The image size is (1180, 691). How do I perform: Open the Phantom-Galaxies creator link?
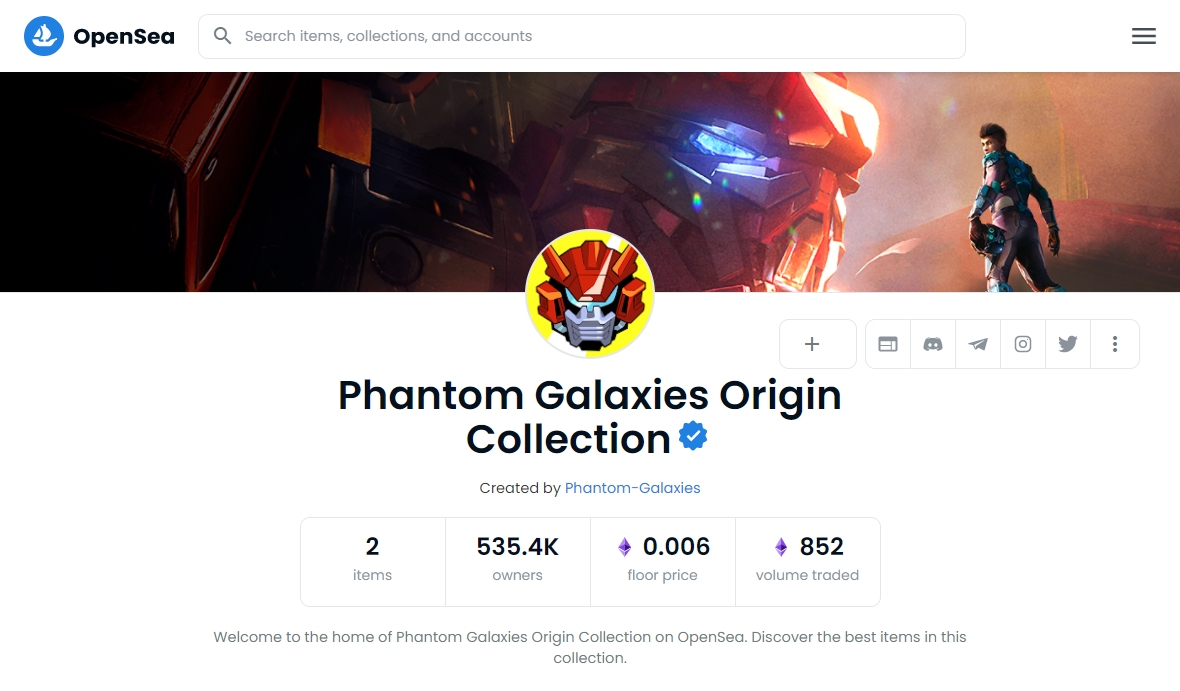tap(632, 488)
